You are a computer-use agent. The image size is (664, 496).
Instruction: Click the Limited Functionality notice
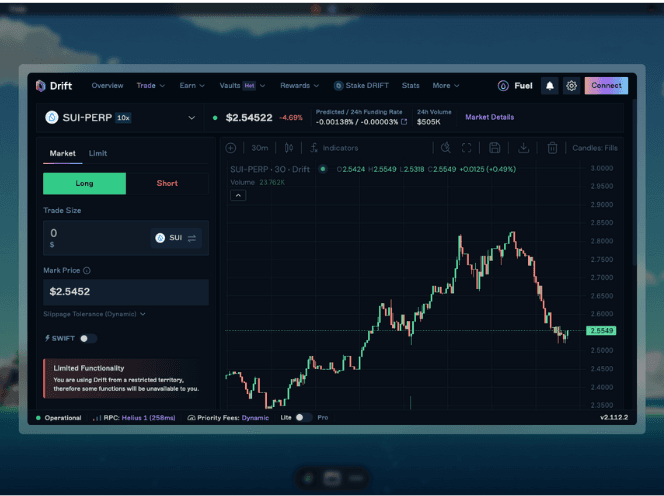tap(124, 378)
